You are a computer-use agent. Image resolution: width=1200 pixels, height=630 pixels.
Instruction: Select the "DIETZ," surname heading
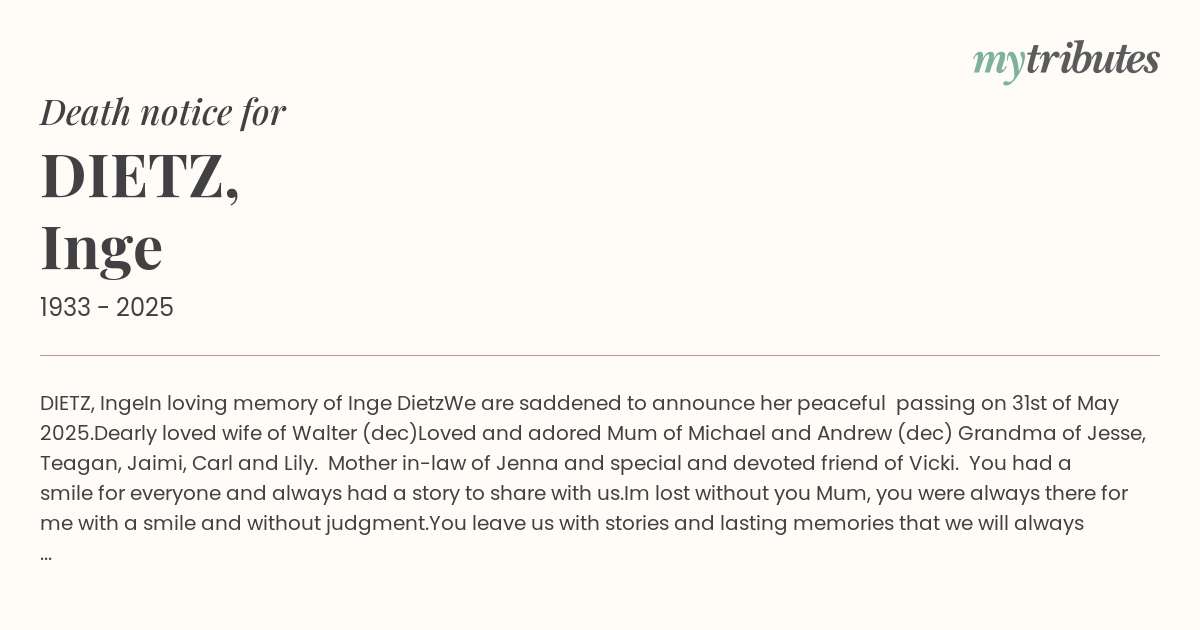pos(140,177)
